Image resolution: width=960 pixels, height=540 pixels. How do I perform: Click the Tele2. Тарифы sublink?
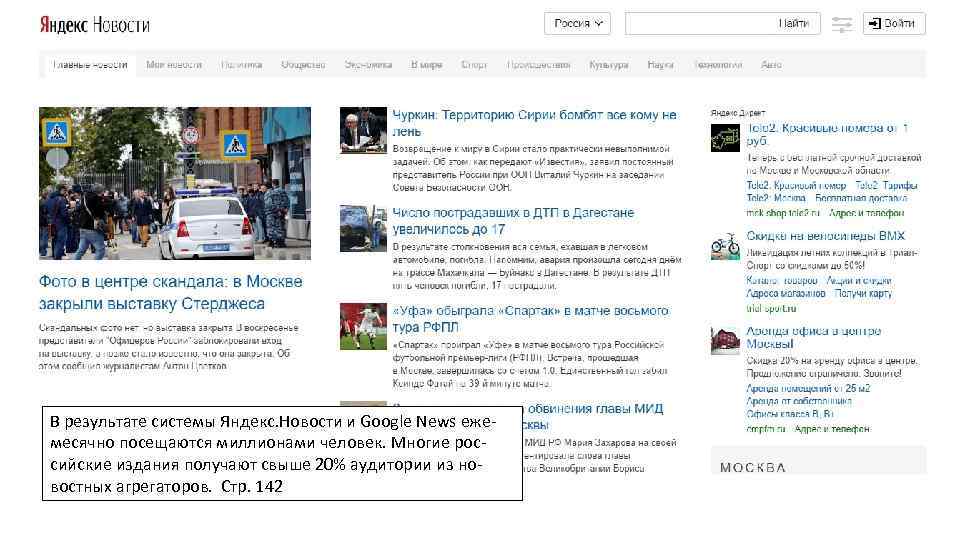(x=886, y=186)
